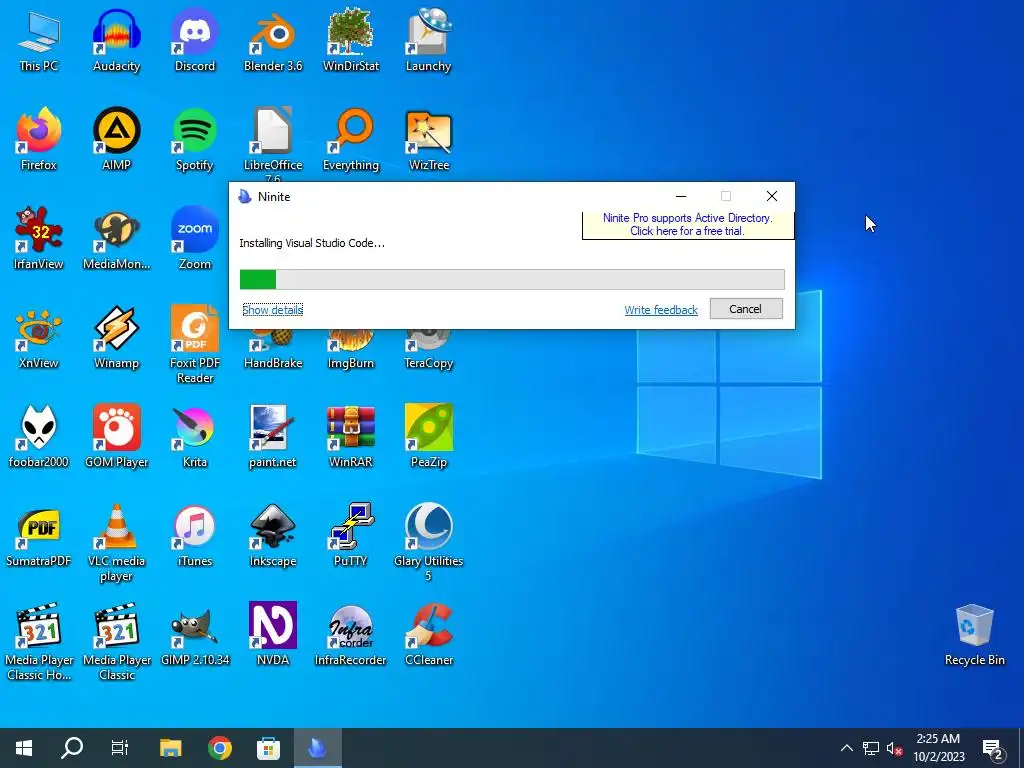
Task: Open the Write feedback link
Action: (x=661, y=310)
